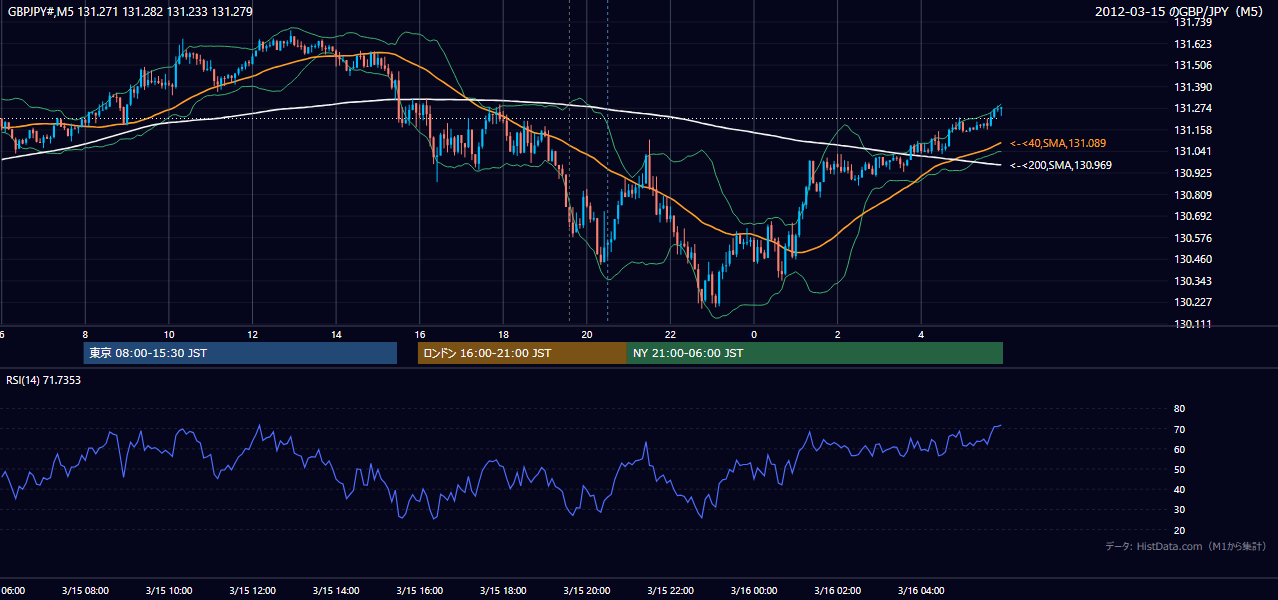Click price level 131.274 on axis
The width and height of the screenshot is (1278, 600).
click(1193, 108)
